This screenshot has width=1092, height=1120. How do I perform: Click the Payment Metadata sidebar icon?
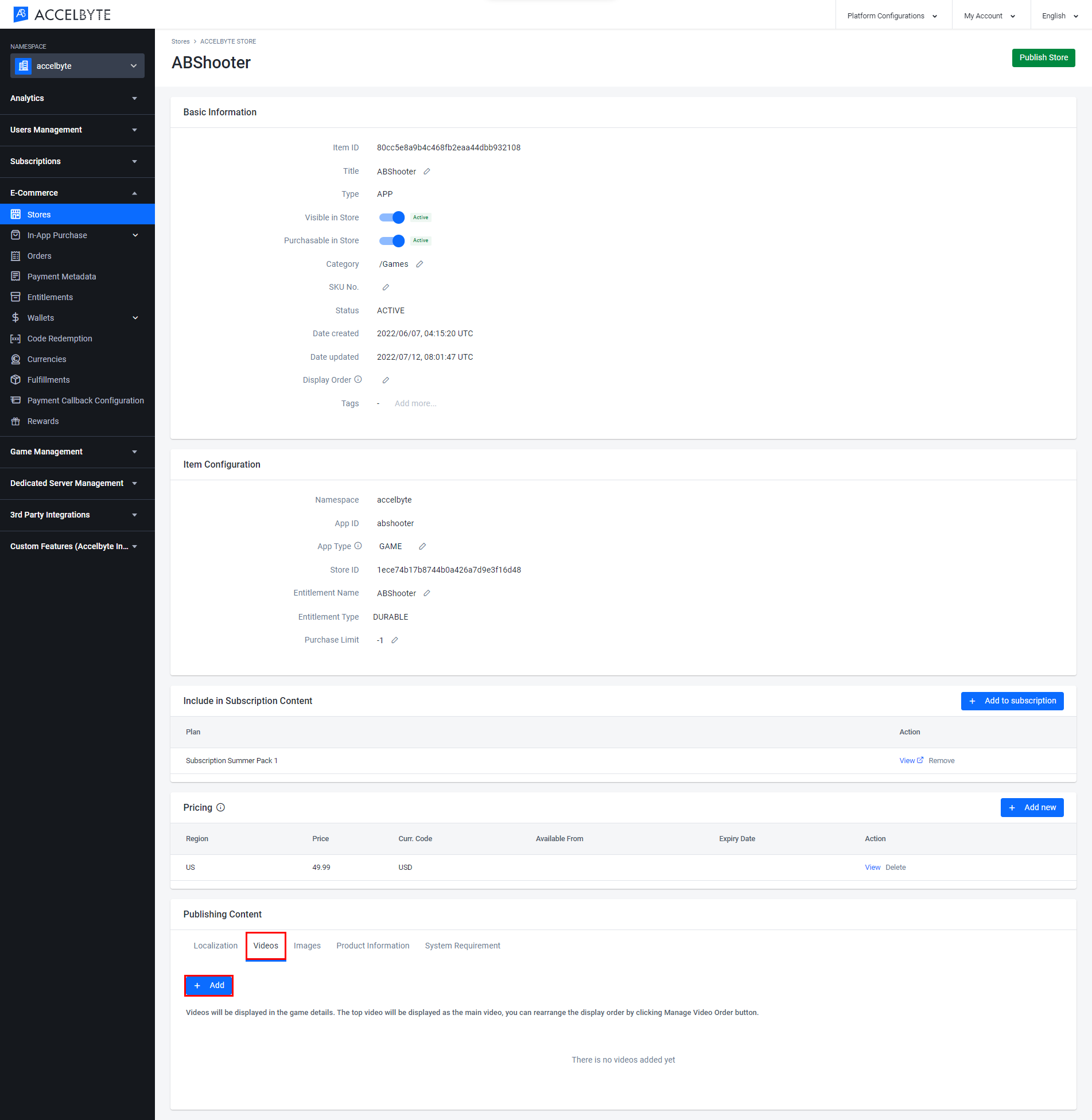click(15, 277)
